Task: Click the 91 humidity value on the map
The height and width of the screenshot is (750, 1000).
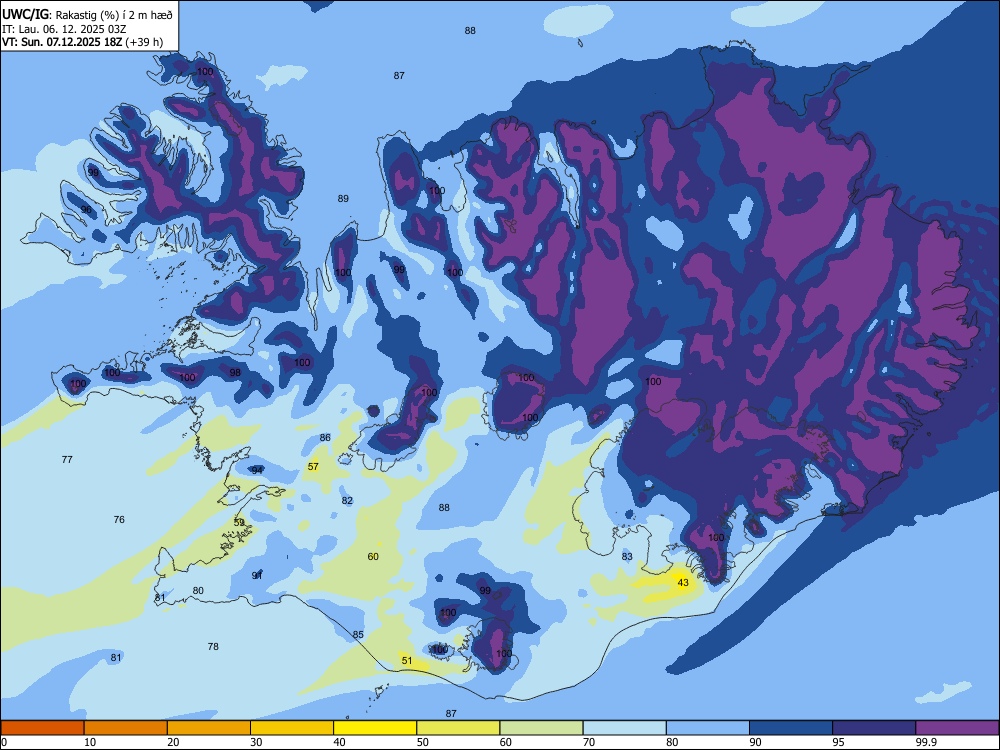Action: [x=257, y=575]
